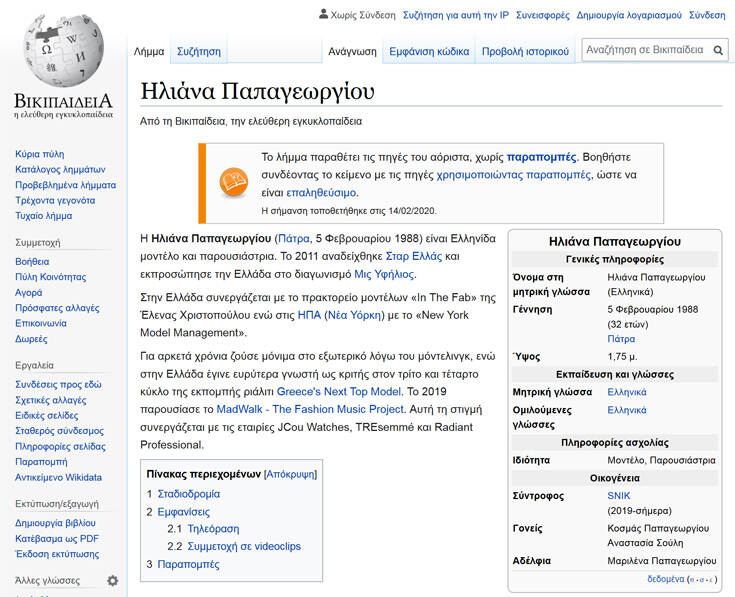This screenshot has width=735, height=597.
Task: View Πρόσφατες αλλαγές
Action: (57, 308)
